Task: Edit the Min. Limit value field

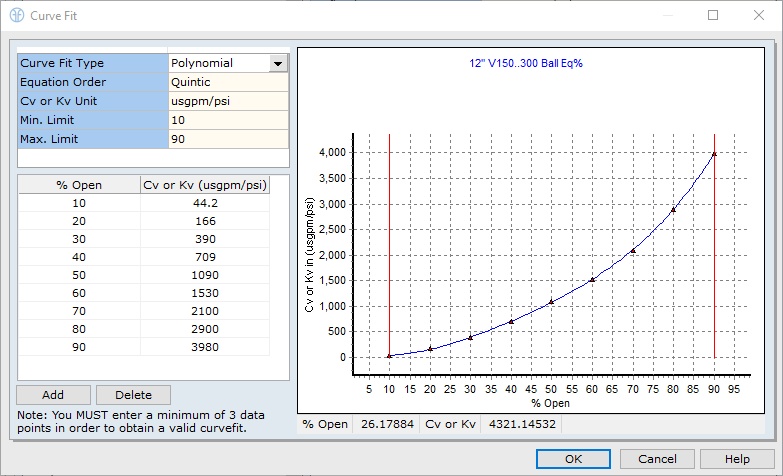Action: (x=228, y=120)
